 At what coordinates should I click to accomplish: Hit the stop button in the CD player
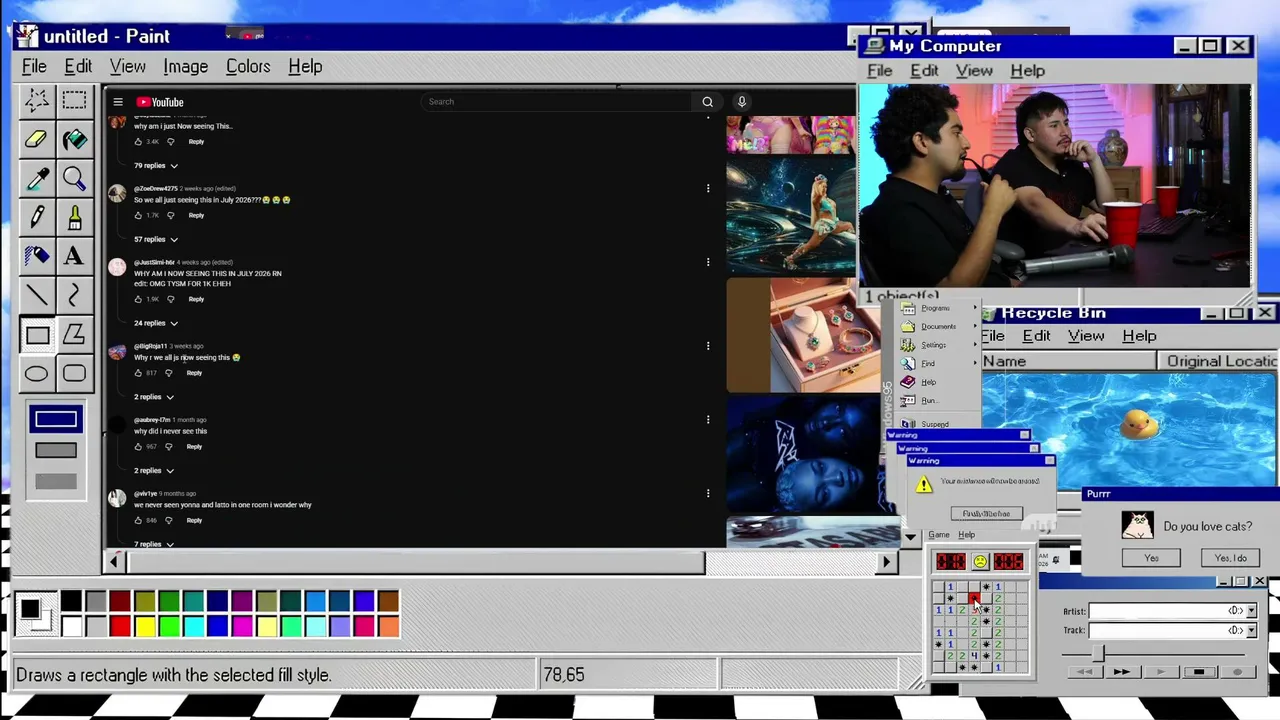(x=1199, y=672)
